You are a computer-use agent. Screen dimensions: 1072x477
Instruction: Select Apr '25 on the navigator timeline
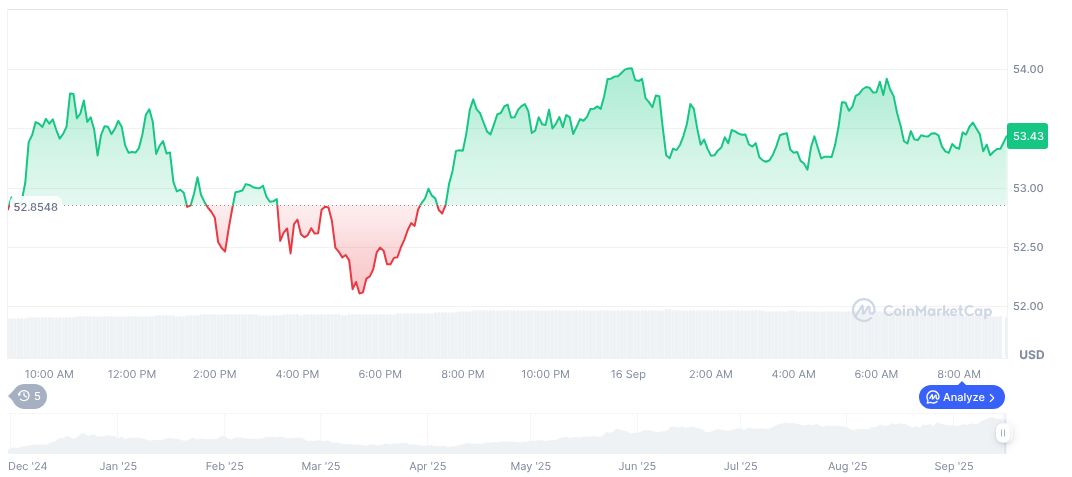(x=427, y=466)
